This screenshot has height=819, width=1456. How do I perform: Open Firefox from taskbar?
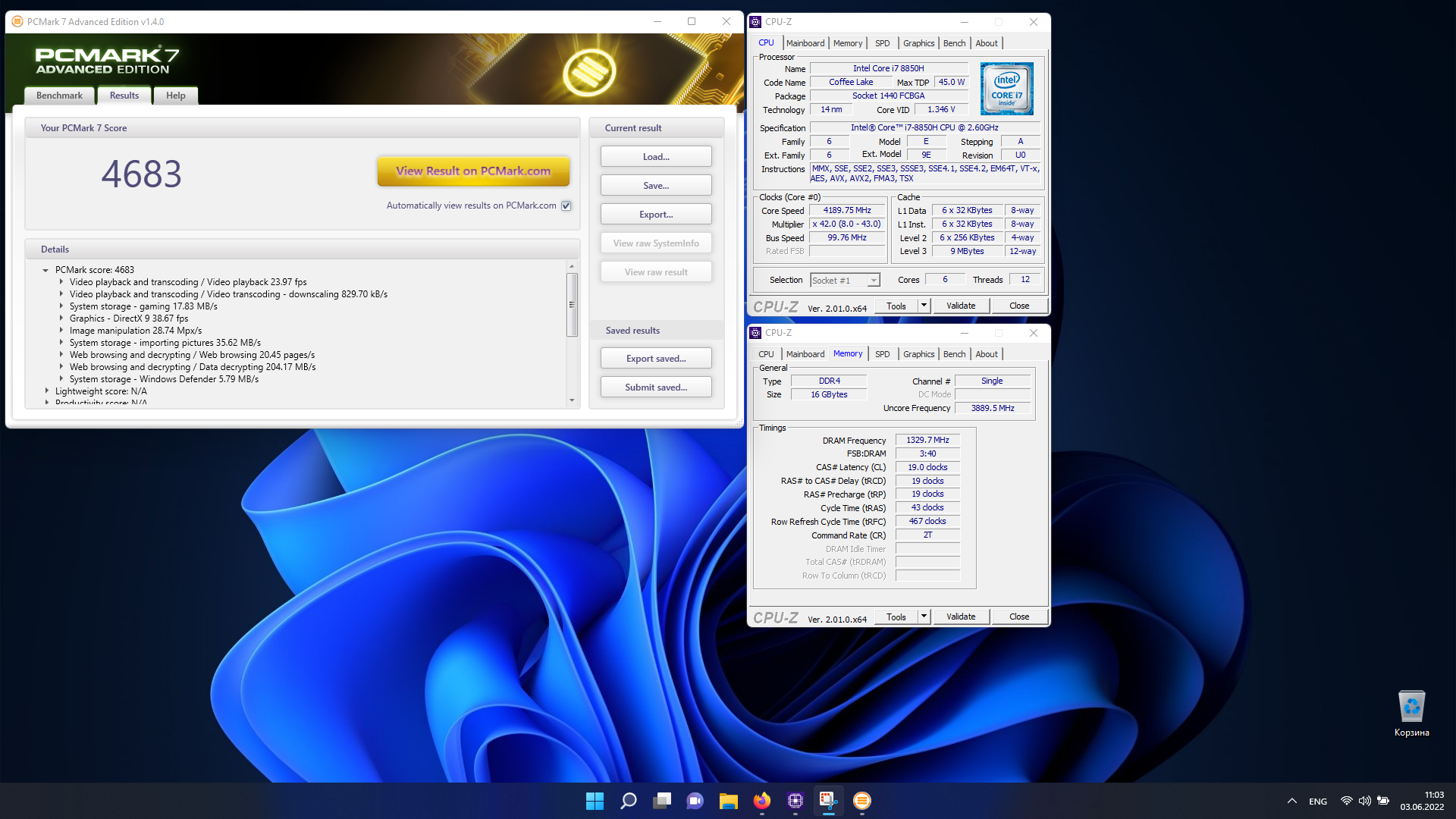(x=761, y=801)
